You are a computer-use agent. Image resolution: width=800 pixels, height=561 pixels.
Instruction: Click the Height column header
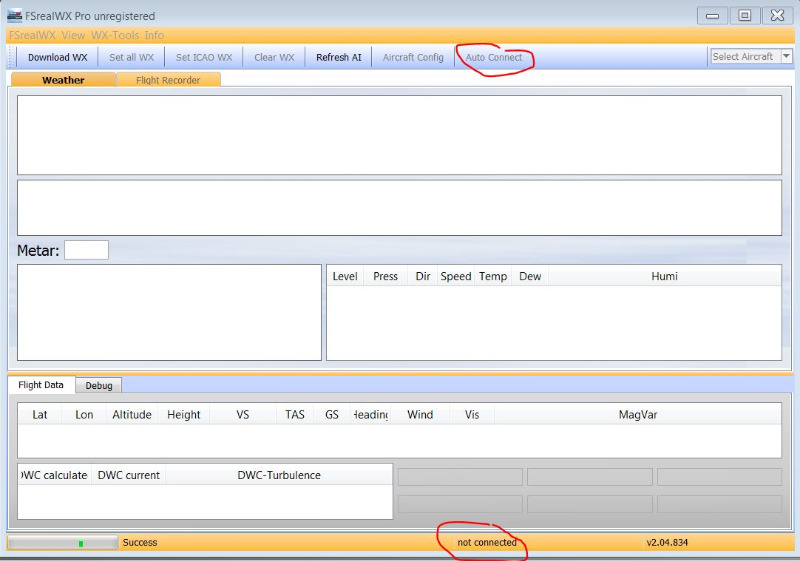click(184, 415)
